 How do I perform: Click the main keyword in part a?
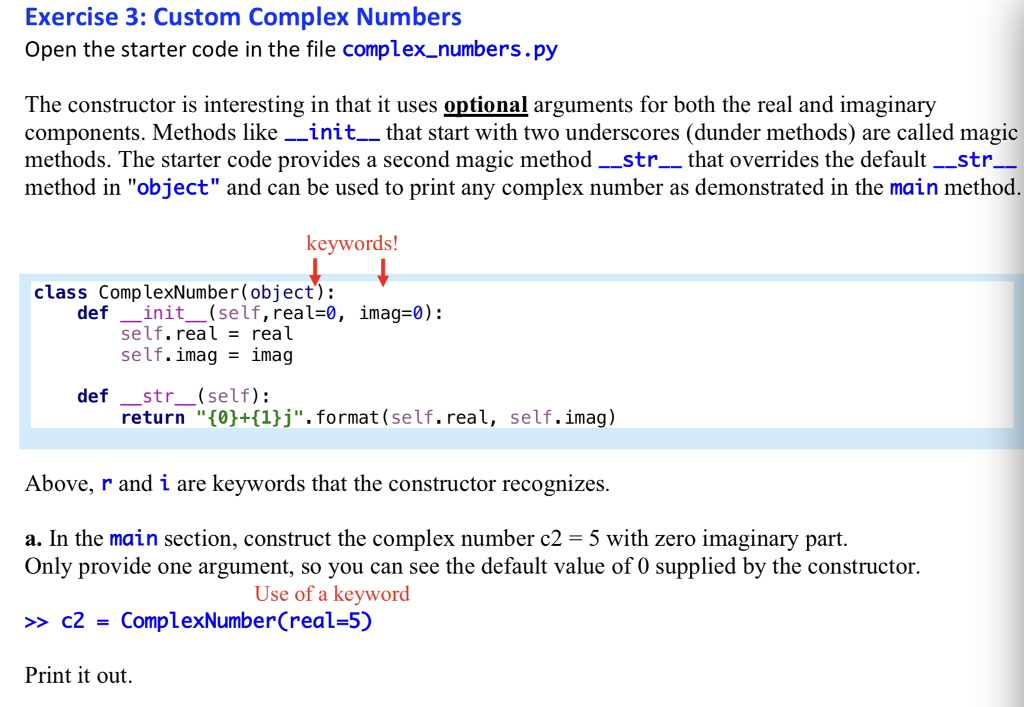[134, 538]
